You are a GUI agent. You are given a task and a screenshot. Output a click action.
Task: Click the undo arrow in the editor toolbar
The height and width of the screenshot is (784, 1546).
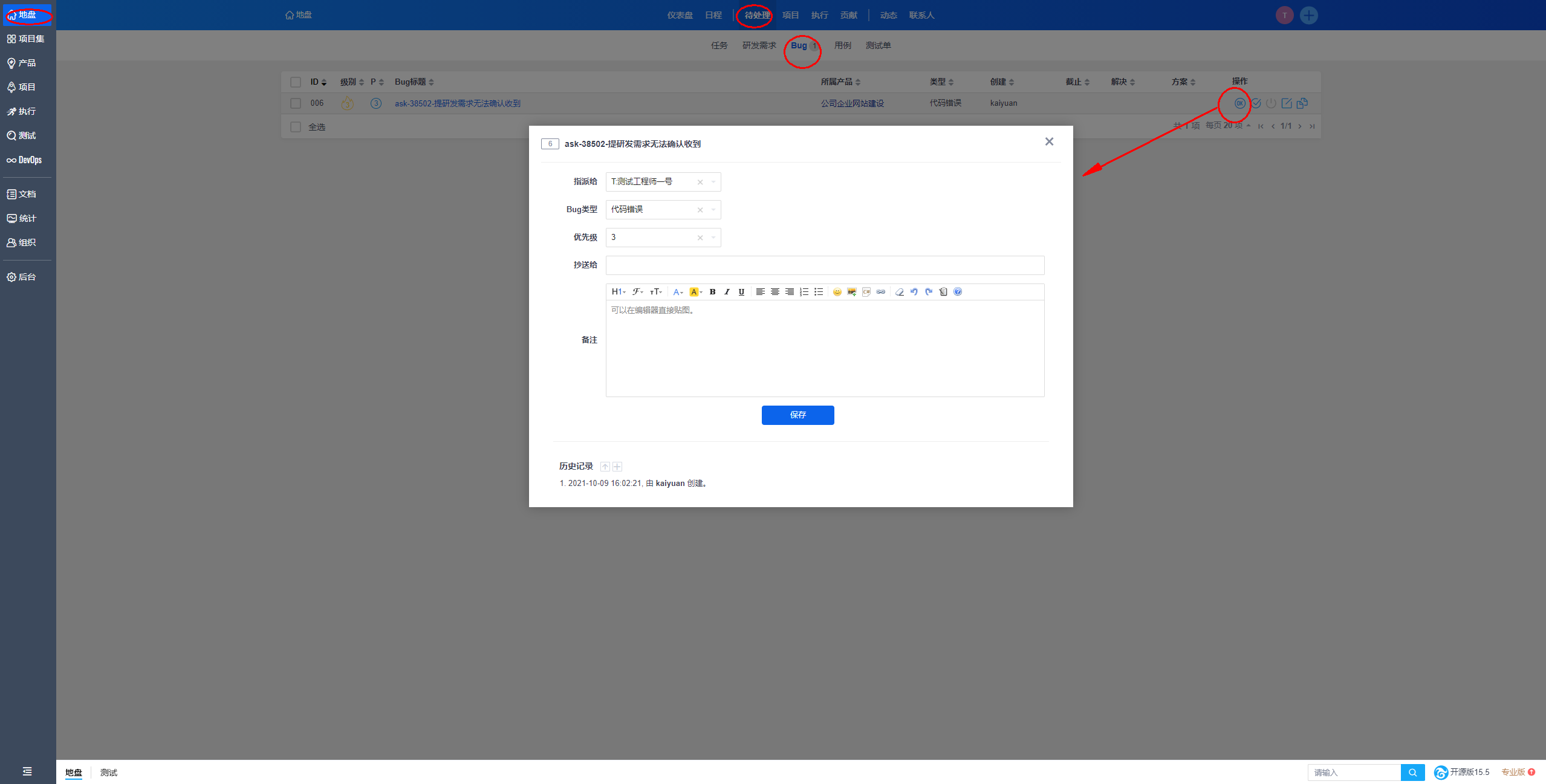(x=914, y=292)
